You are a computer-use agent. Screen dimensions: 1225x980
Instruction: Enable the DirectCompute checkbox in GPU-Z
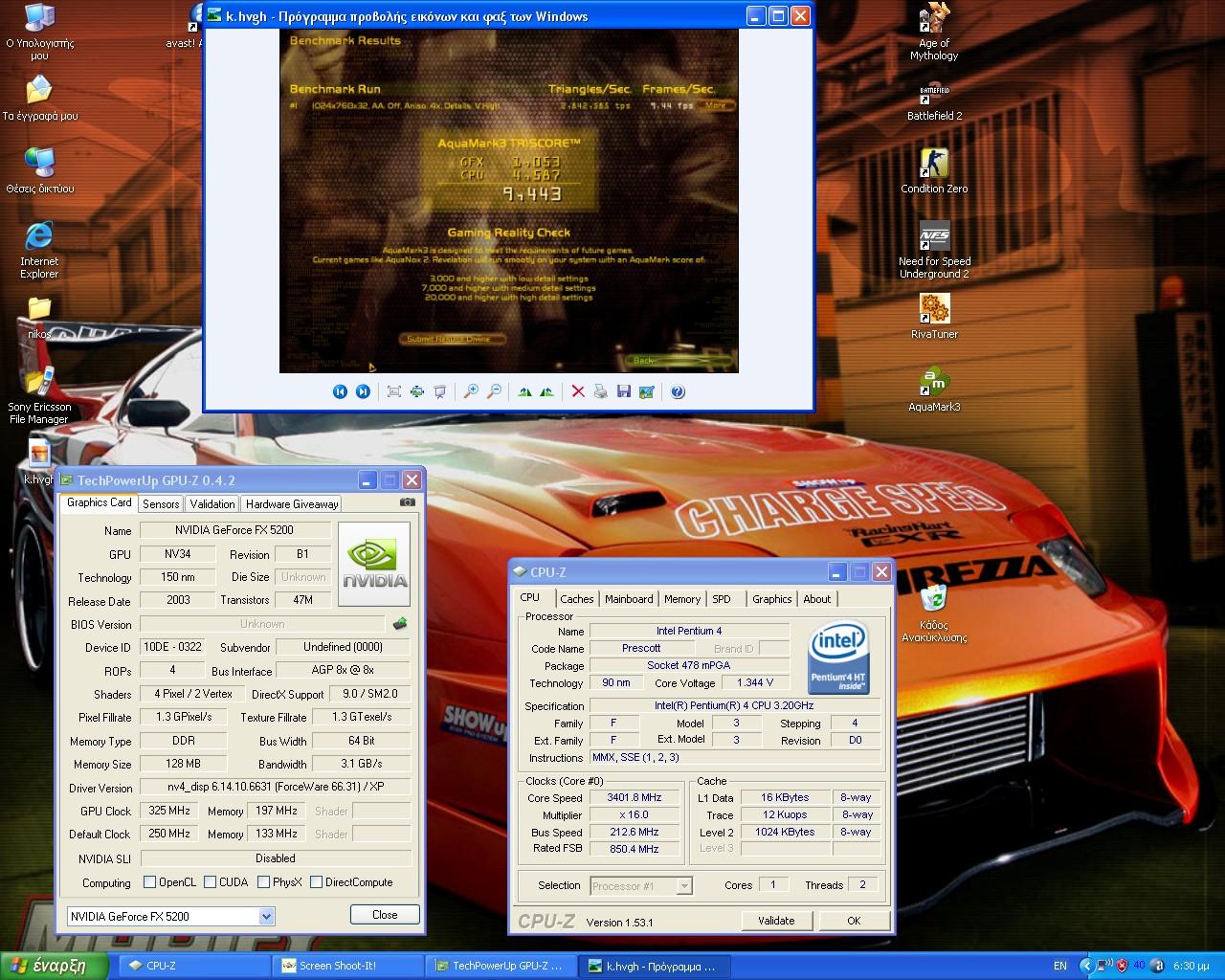[x=316, y=882]
